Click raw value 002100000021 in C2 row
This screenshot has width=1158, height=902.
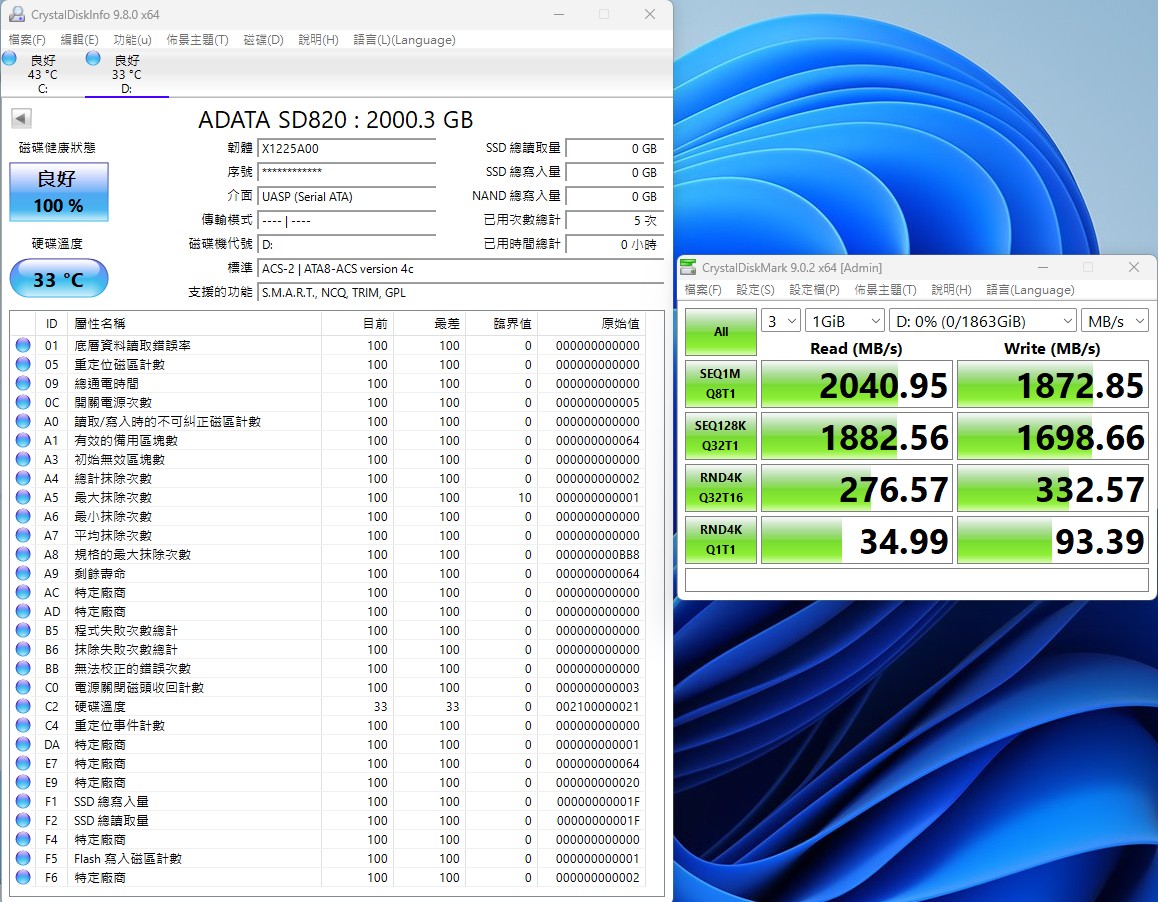597,706
